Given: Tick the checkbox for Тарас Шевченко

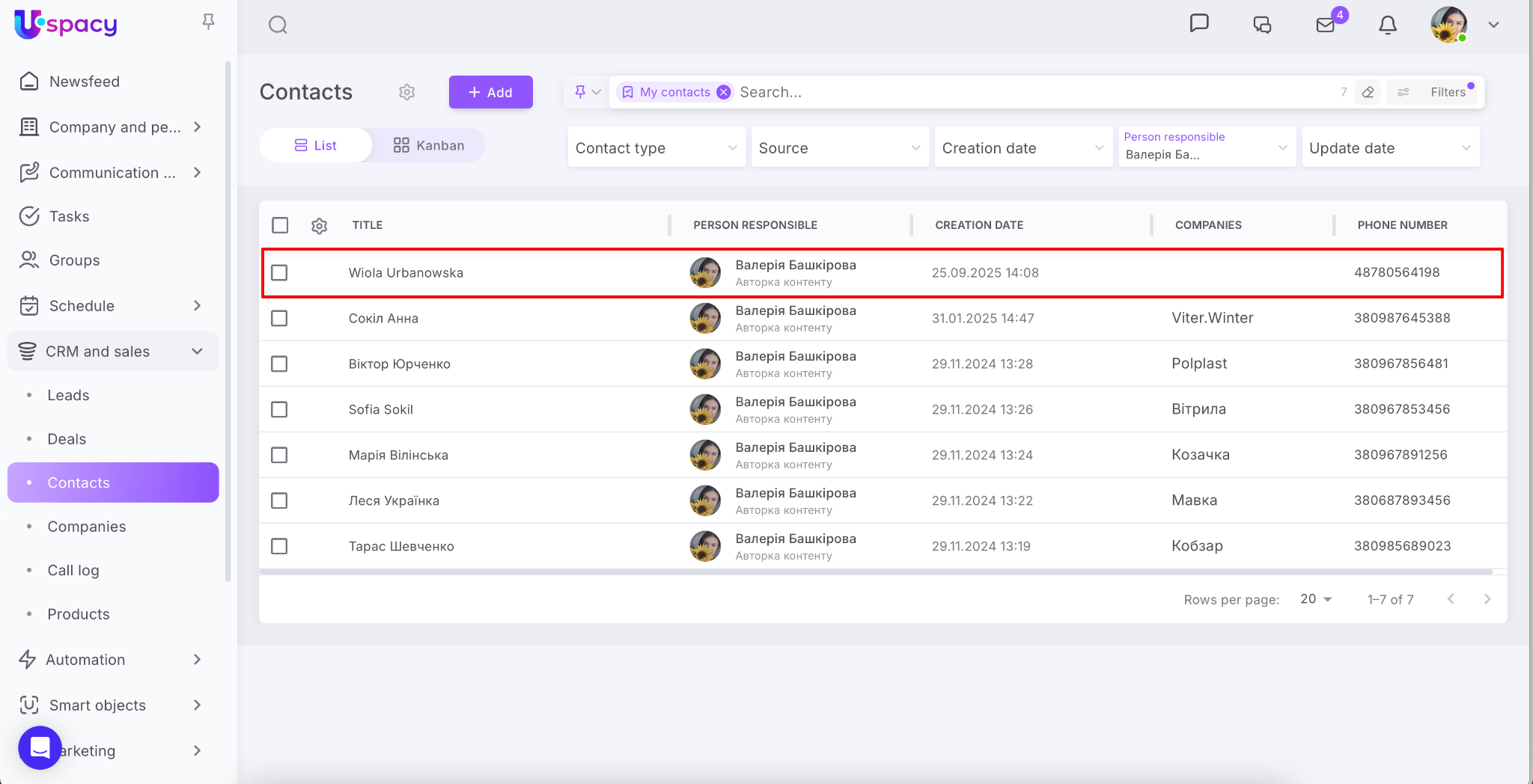Looking at the screenshot, I should 279,547.
